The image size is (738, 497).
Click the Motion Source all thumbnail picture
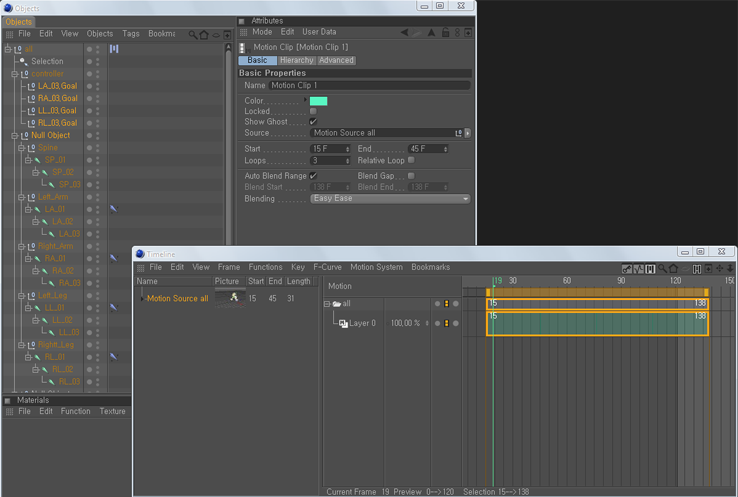point(230,298)
